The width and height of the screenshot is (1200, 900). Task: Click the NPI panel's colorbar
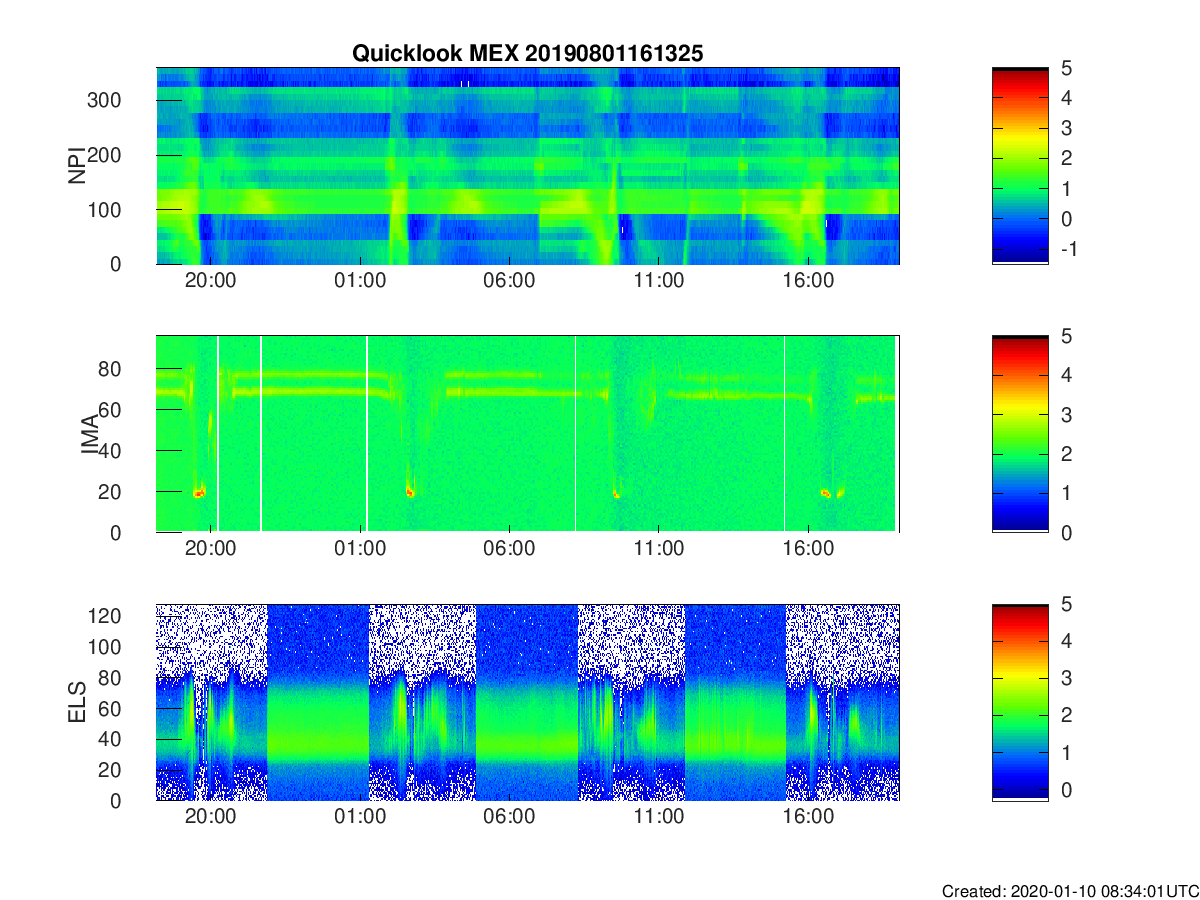point(1020,166)
